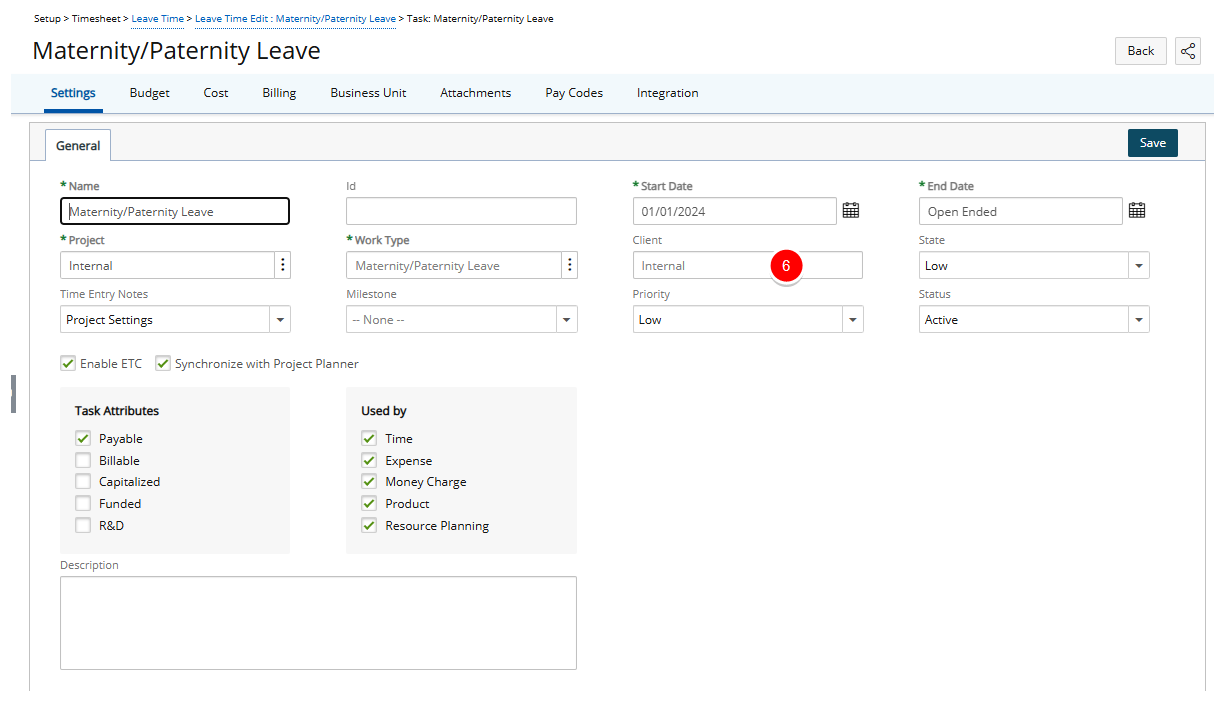Click into the Client field
The height and width of the screenshot is (703, 1226).
(748, 265)
